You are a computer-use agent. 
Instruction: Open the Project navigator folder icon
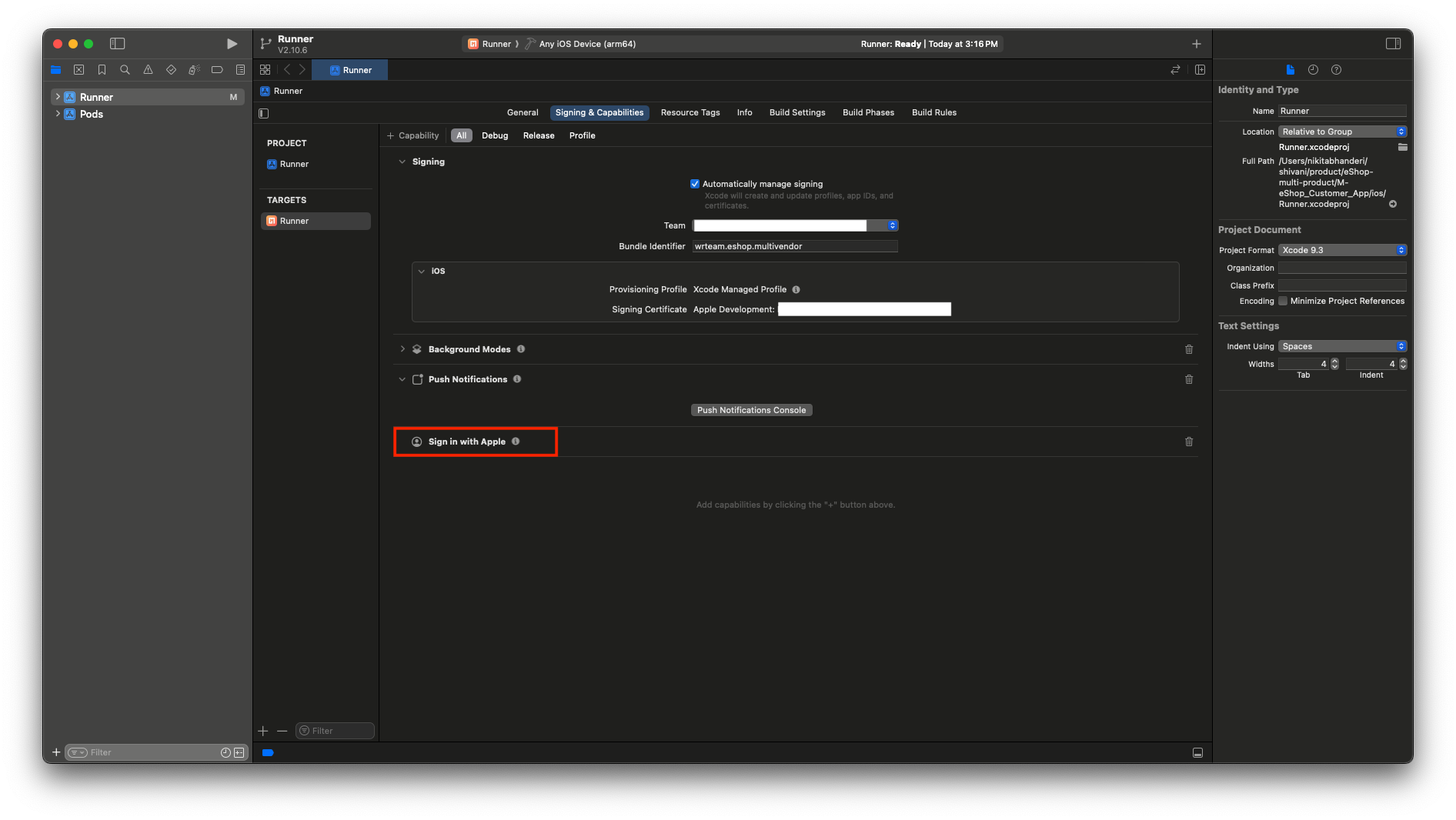tap(55, 70)
